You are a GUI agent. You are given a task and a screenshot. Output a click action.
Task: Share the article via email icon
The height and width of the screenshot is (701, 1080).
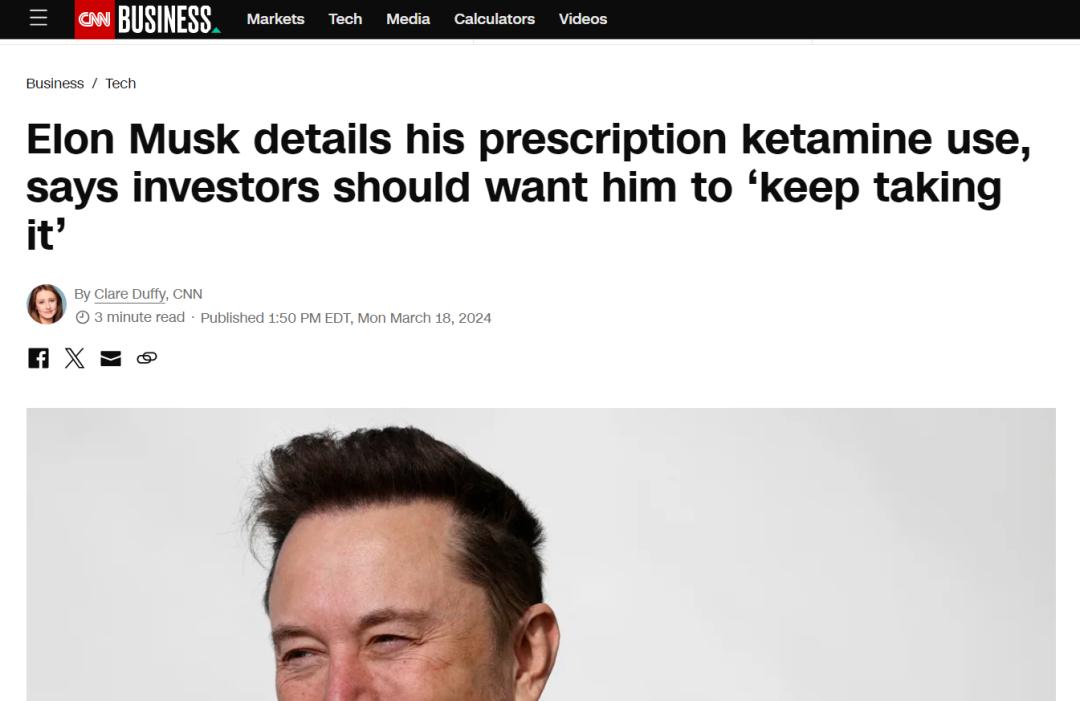tap(110, 358)
